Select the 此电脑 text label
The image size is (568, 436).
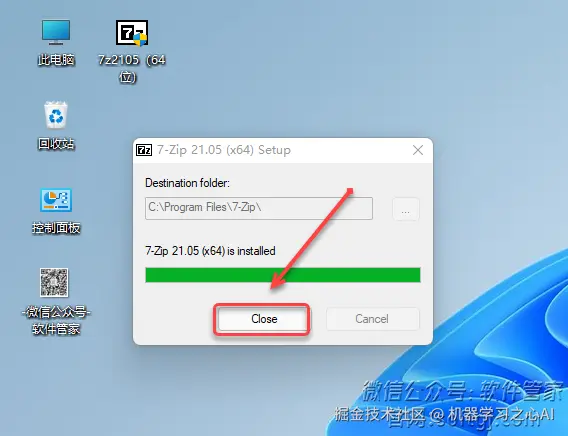[56, 60]
